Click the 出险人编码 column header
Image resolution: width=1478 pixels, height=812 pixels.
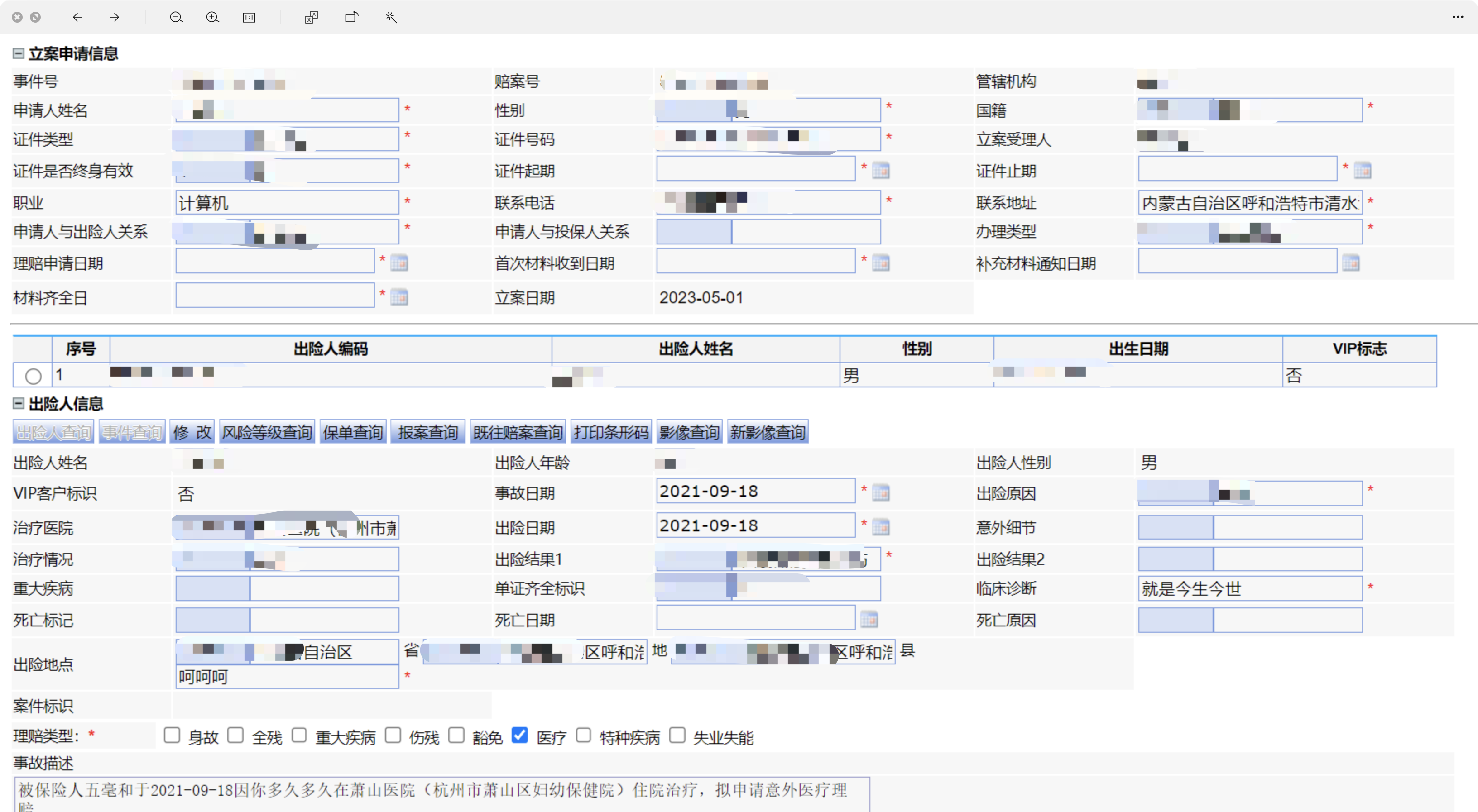(x=331, y=349)
